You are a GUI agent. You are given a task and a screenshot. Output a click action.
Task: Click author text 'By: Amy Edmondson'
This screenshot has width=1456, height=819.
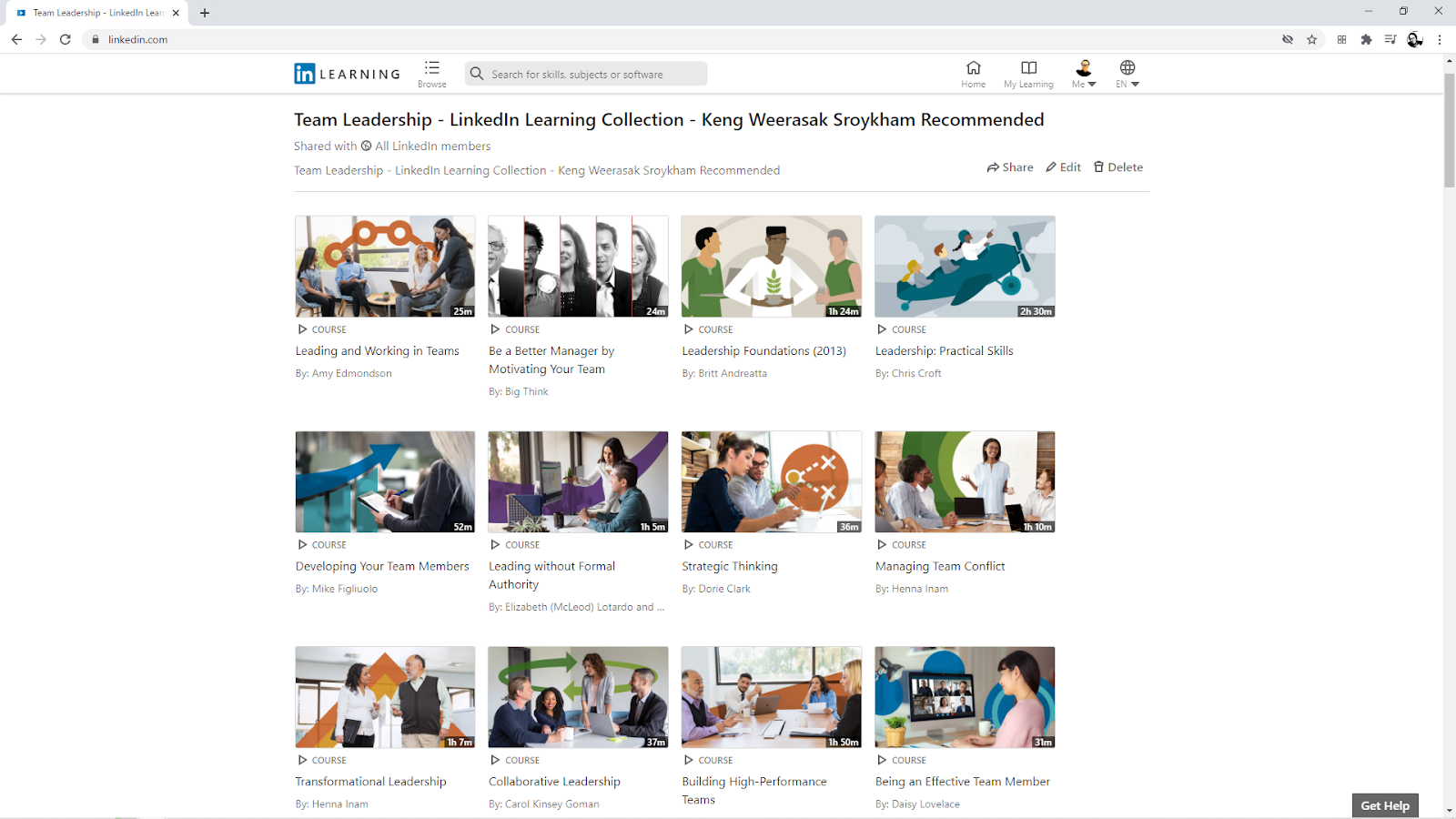coord(343,374)
